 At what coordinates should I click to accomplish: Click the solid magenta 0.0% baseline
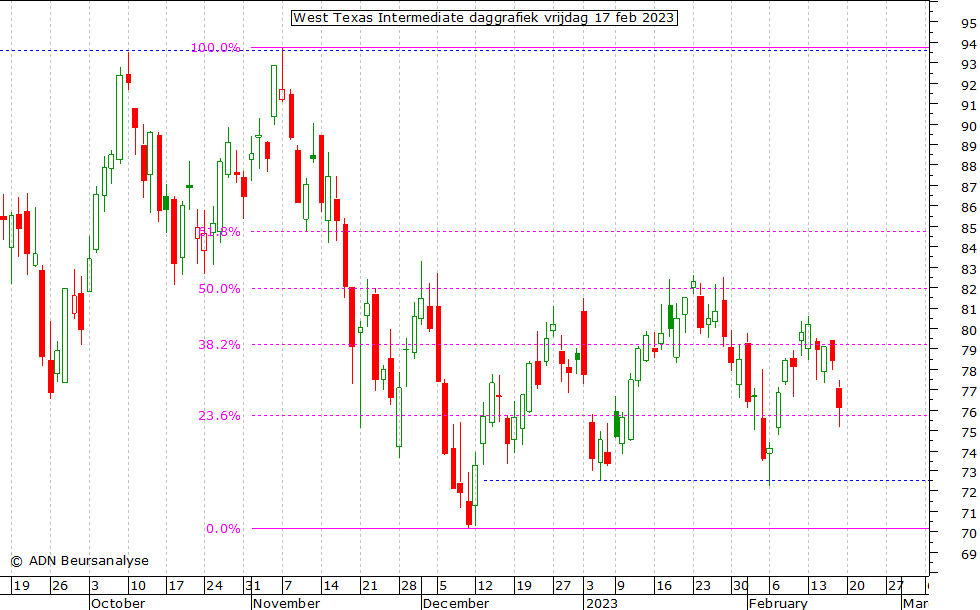[x=600, y=528]
